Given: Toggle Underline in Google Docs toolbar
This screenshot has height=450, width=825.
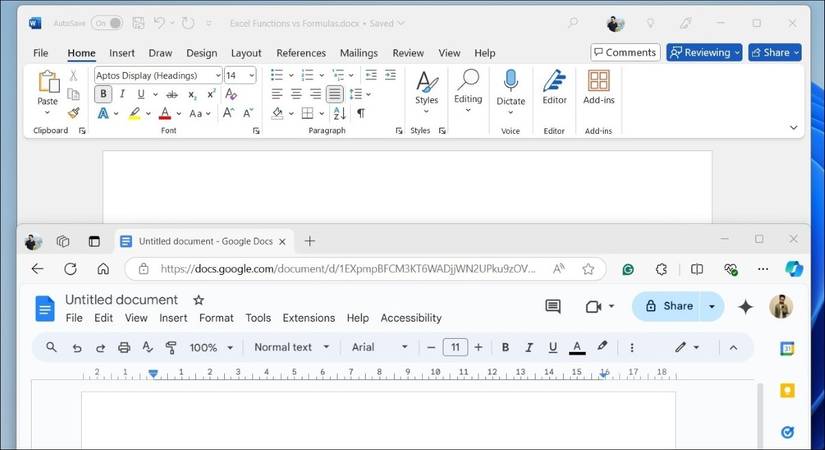Looking at the screenshot, I should [553, 347].
